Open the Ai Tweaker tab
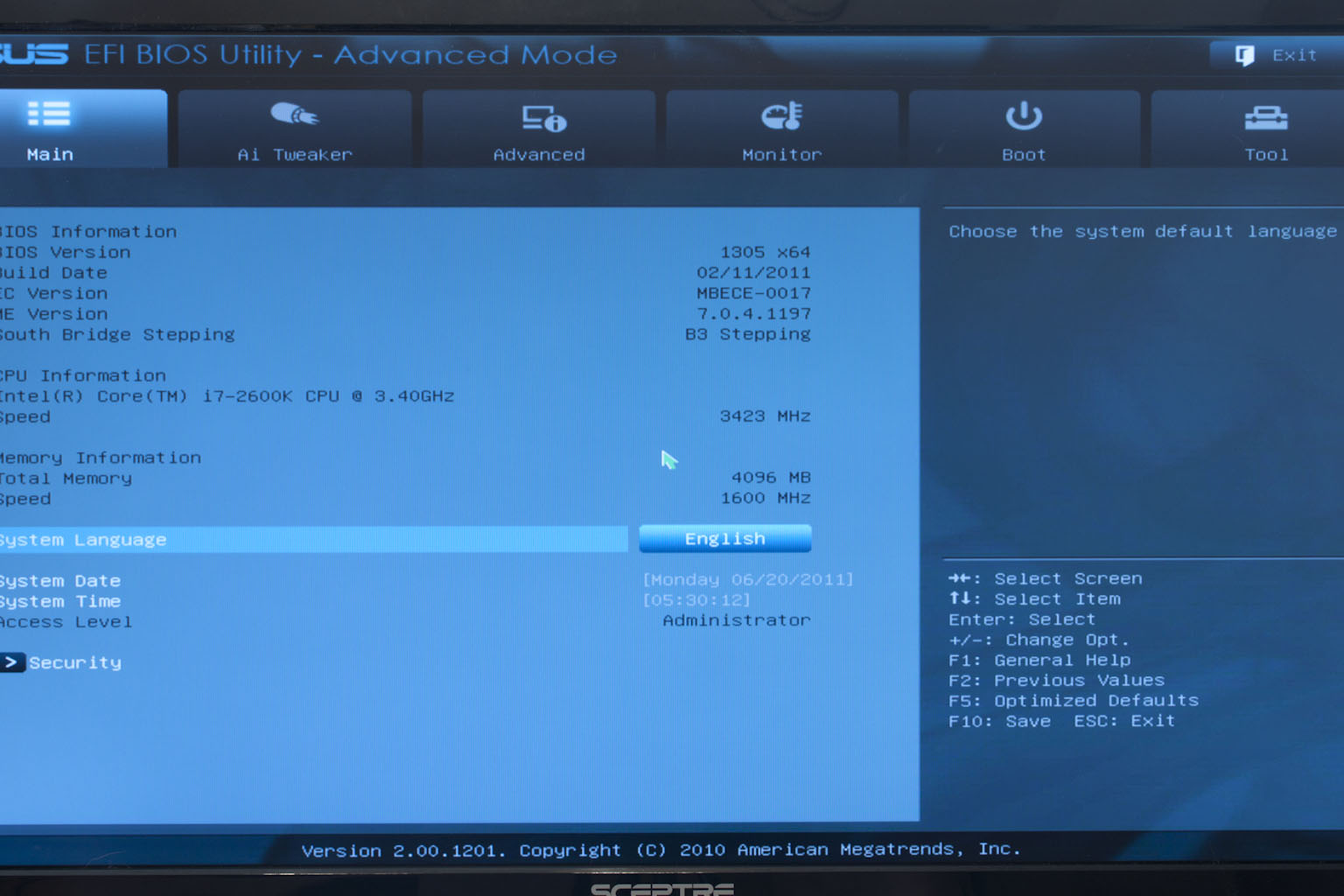 (295, 129)
